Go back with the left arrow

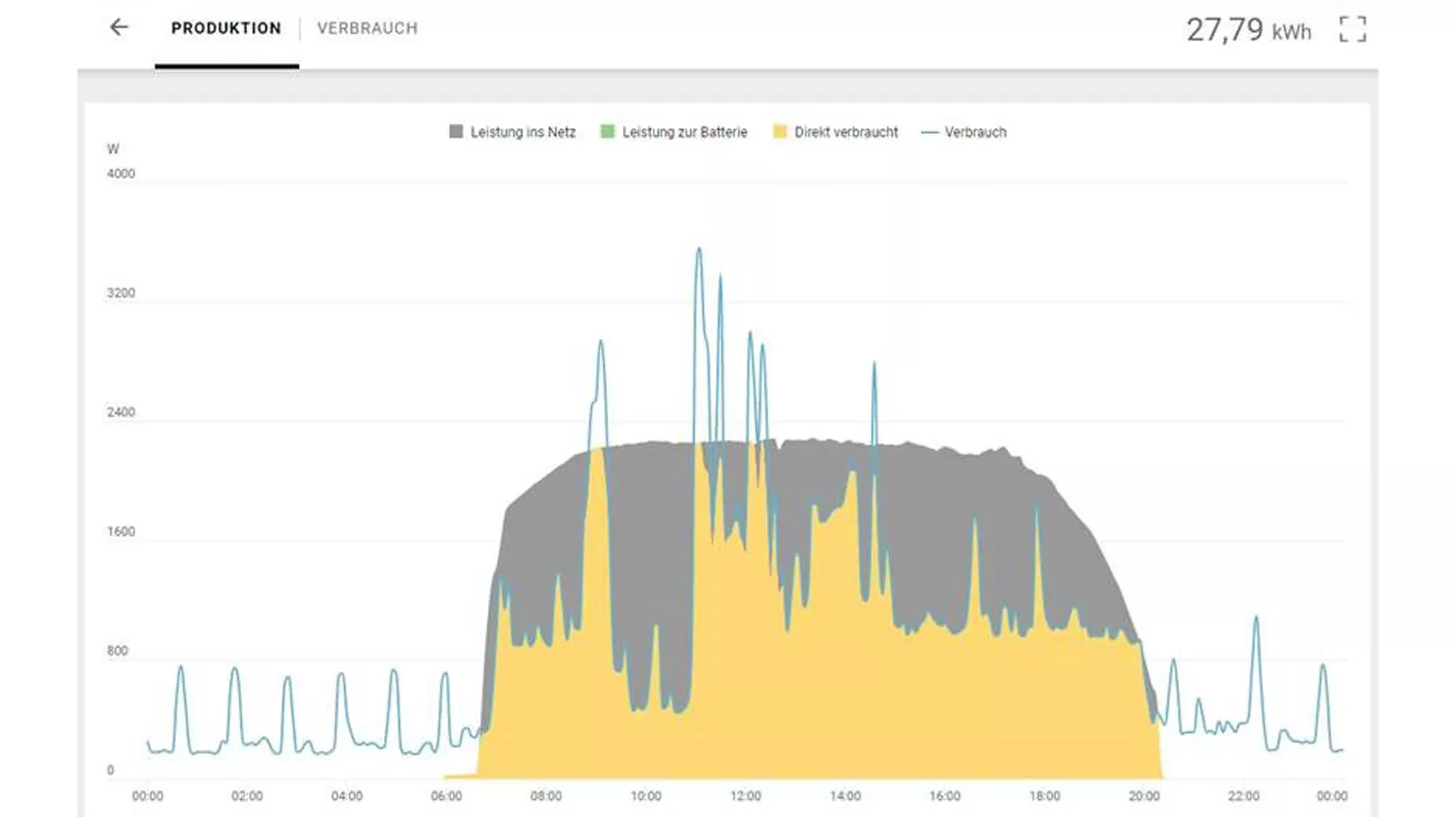pyautogui.click(x=119, y=27)
